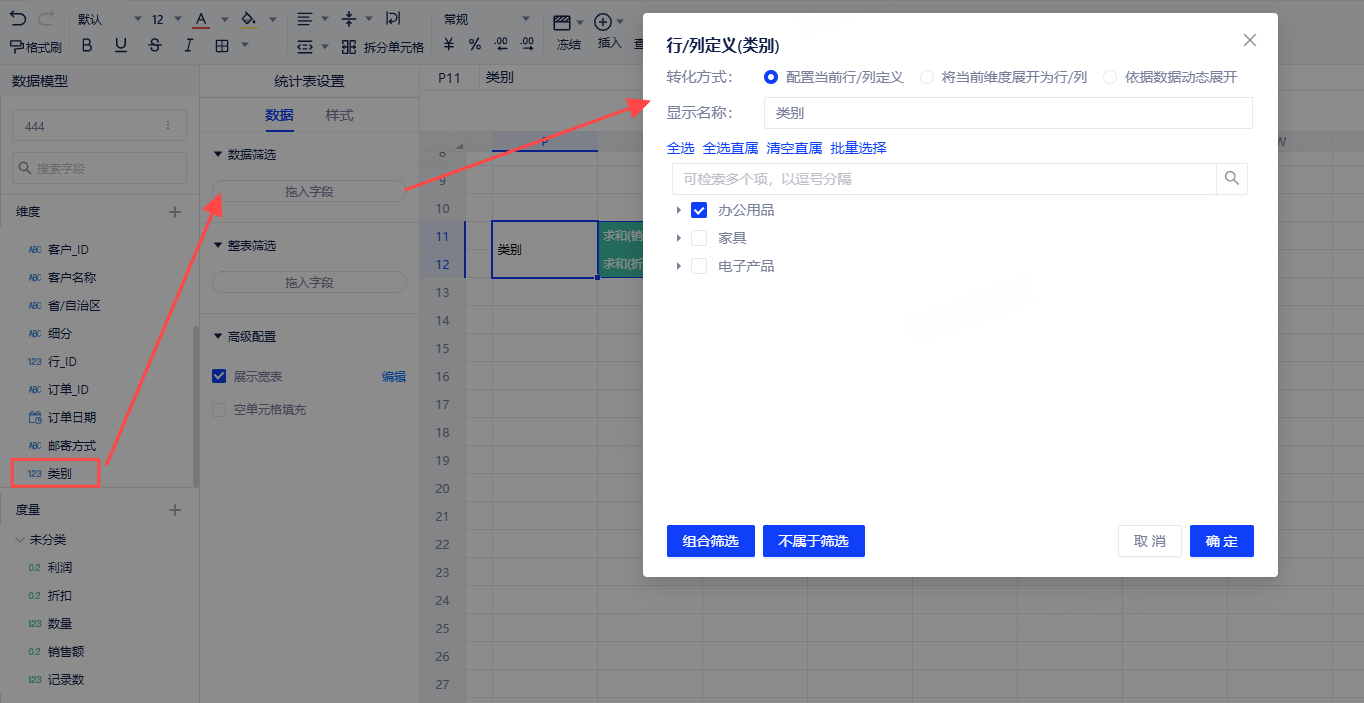
Task: Click the font color red A swatch
Action: pos(201,20)
